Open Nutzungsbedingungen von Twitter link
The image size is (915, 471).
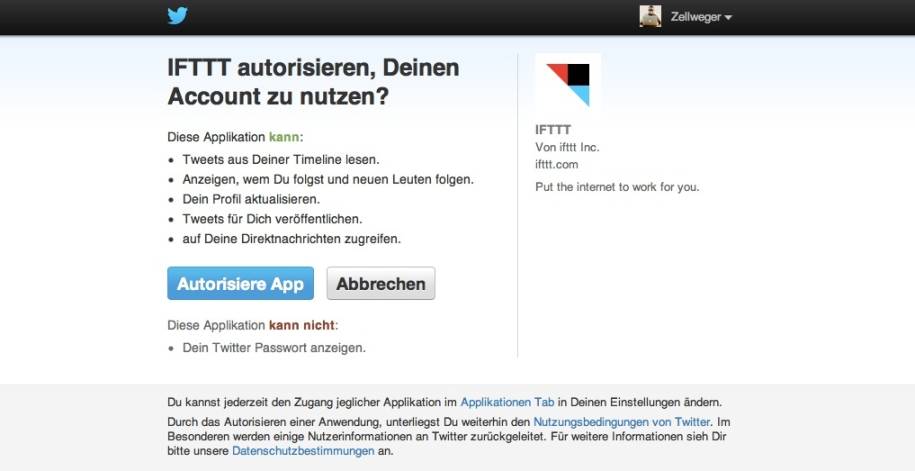click(621, 421)
